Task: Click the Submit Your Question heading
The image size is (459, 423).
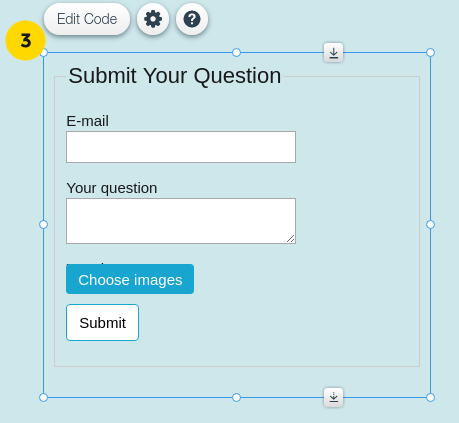Action: tap(175, 76)
